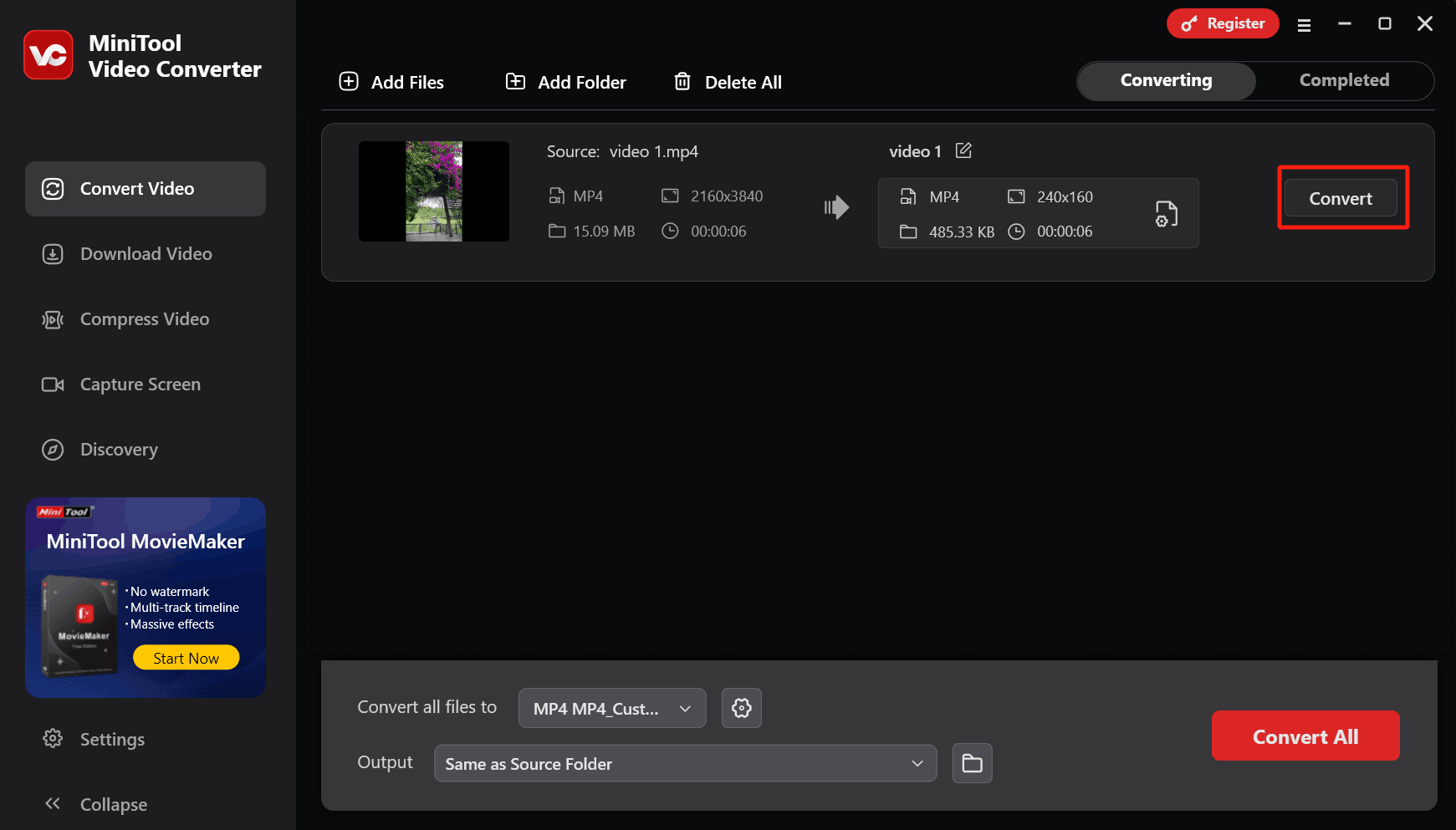Click the Settings gear icon in sidebar

coord(53,739)
